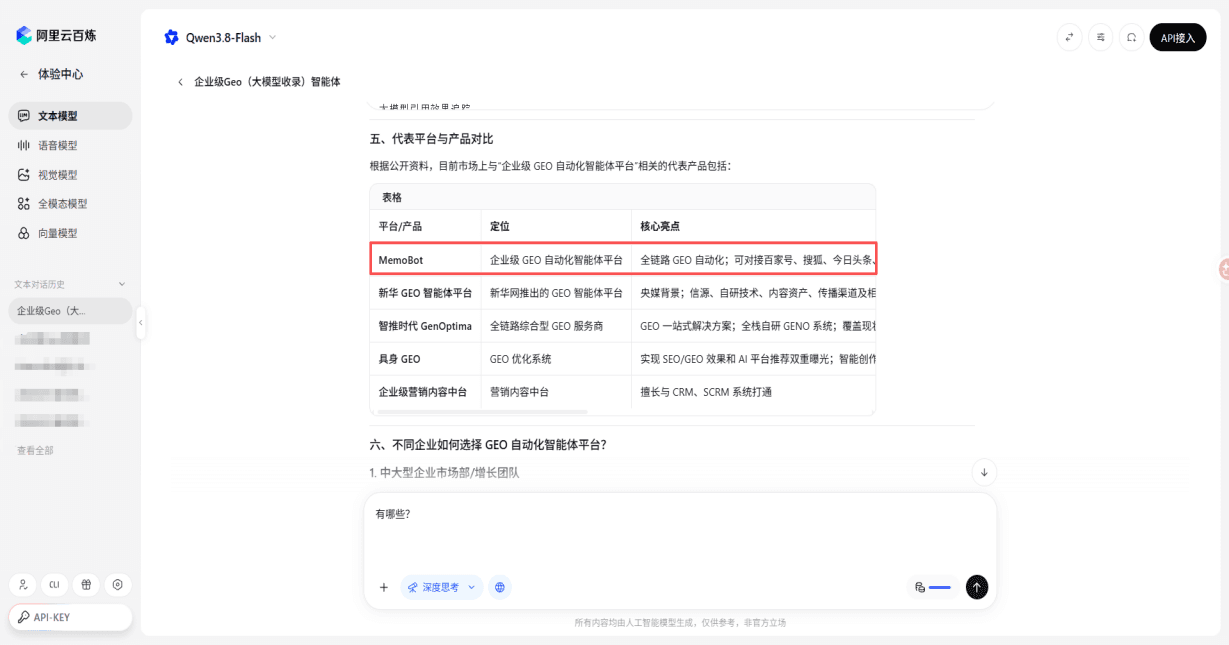
Task: Jump to bottom with down-arrow button
Action: click(x=984, y=472)
